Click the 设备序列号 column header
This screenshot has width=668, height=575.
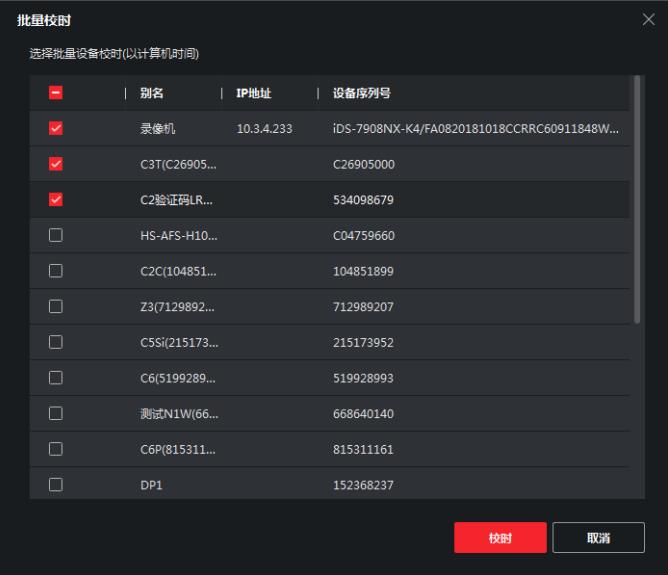[361, 94]
